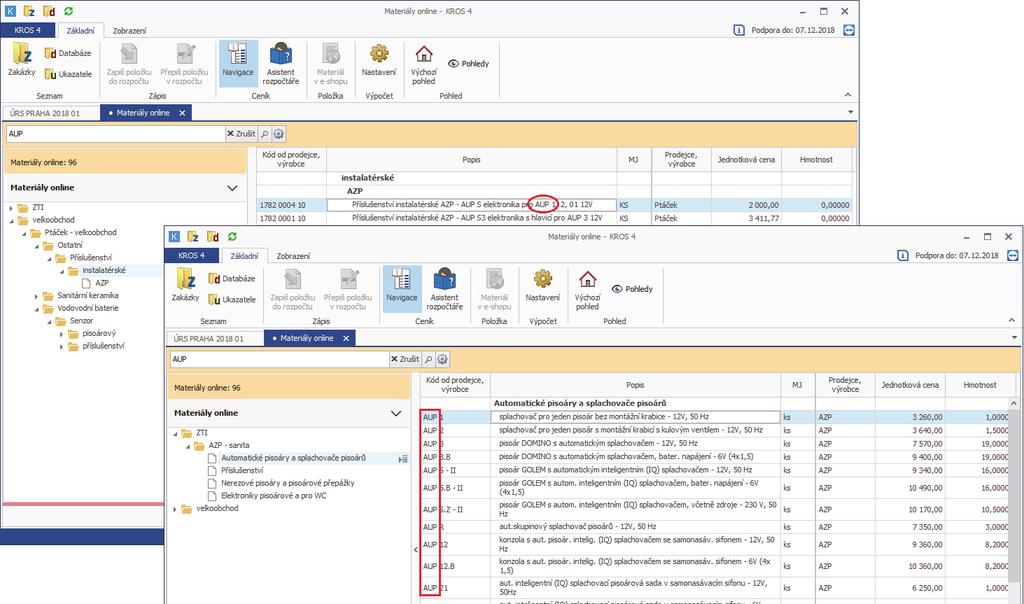
Task: Select Automatické pisoáry a splachovače pisoárů tree item
Action: (x=293, y=458)
